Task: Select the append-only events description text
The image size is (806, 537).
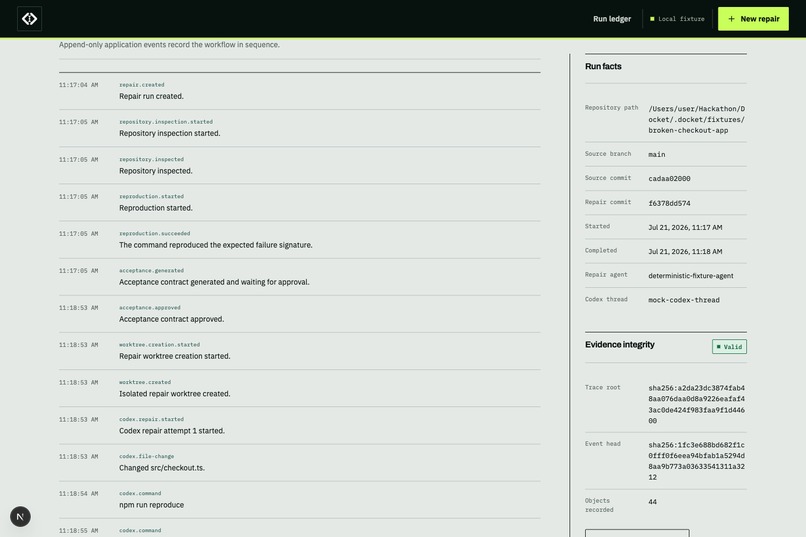Action: click(169, 45)
